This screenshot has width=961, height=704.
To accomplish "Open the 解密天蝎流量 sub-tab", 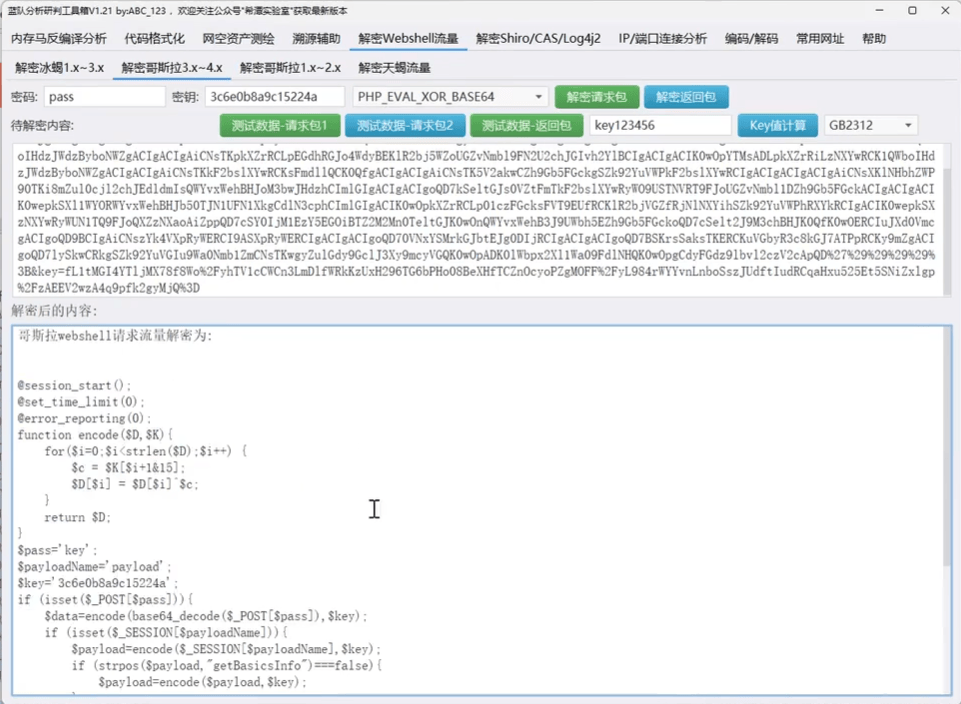I will coord(395,67).
